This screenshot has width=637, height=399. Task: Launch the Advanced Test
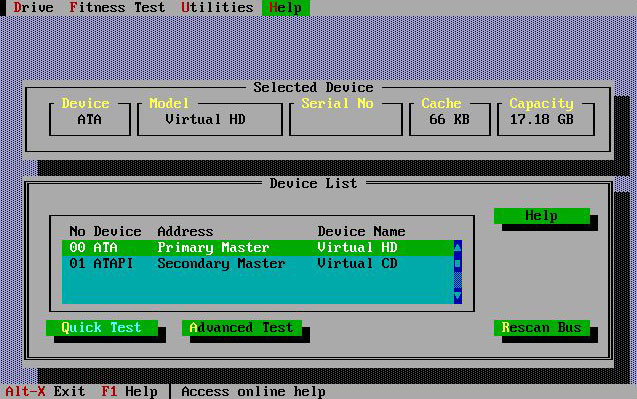[x=242, y=327]
